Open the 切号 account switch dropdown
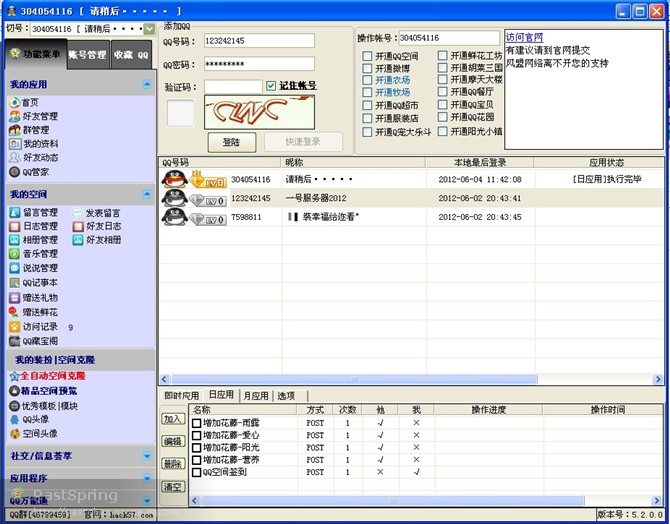The width and height of the screenshot is (670, 524). 149,29
